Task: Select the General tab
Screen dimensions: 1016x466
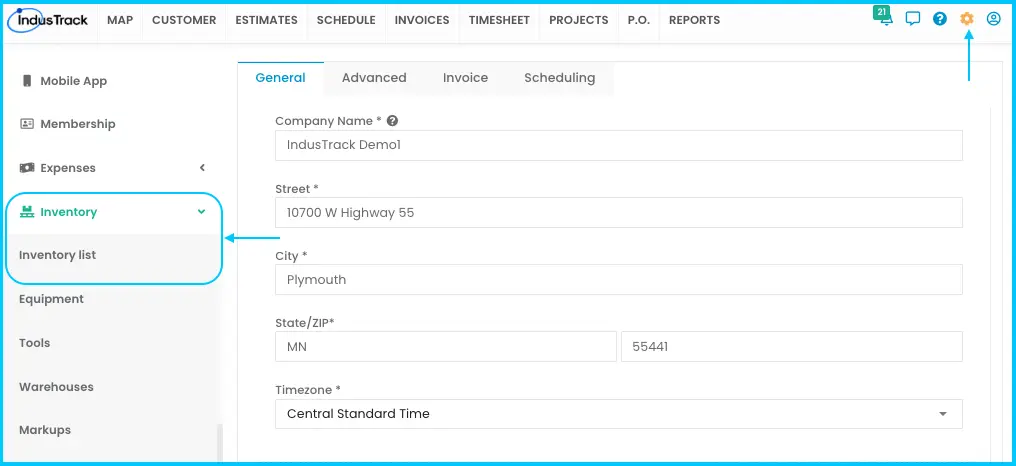Action: click(x=281, y=78)
